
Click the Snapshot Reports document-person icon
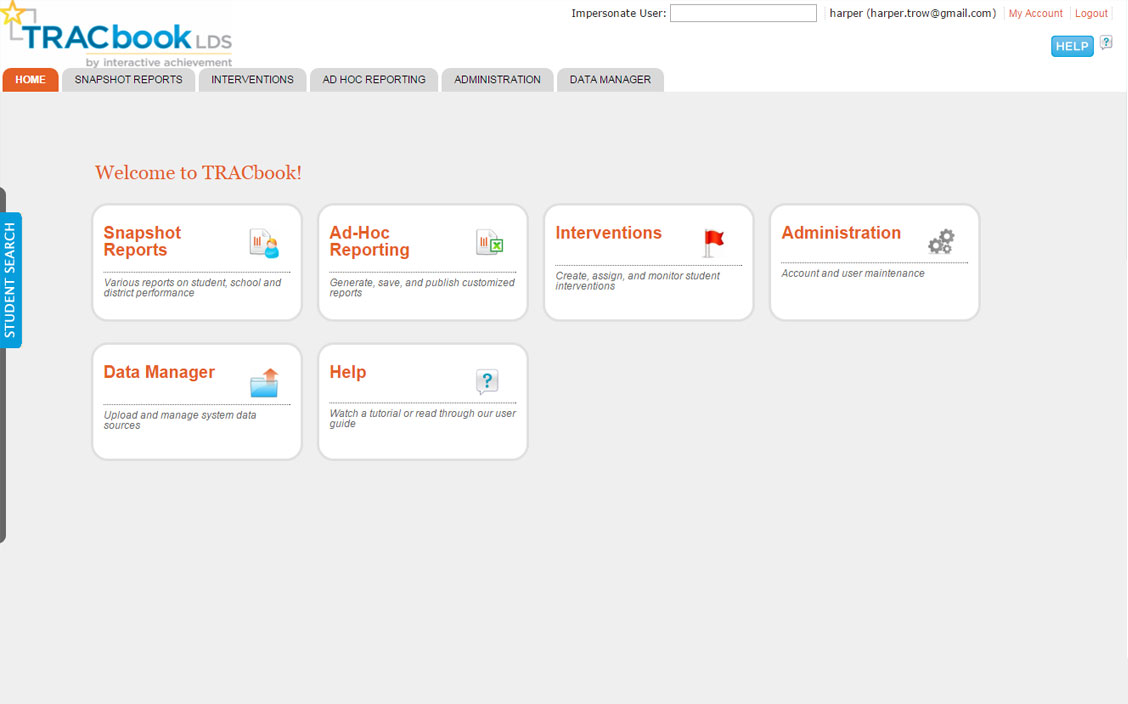click(x=264, y=244)
